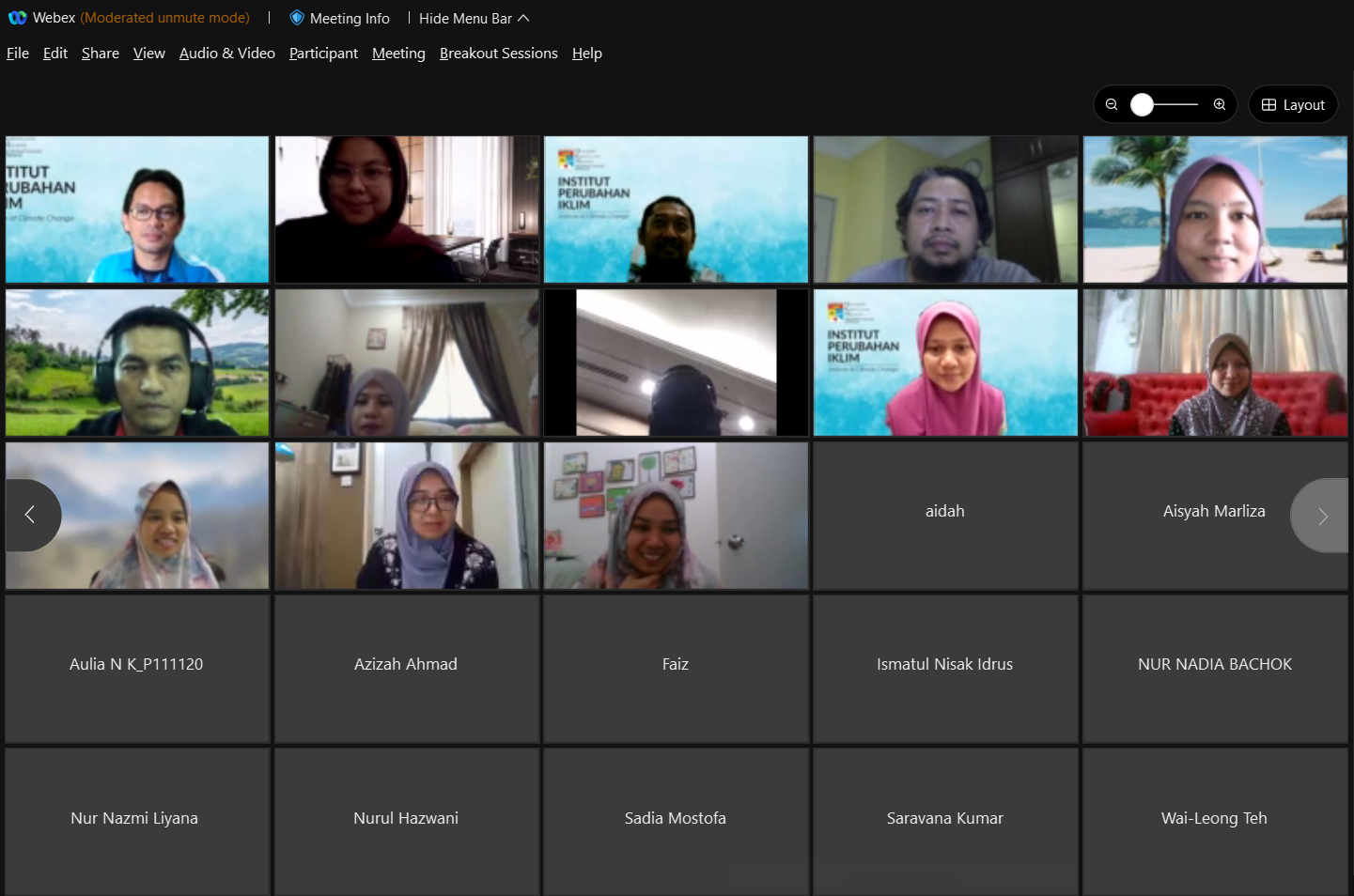Screen dimensions: 1354x896
Task: Click the zoom in magnifier icon
Action: tap(1220, 104)
